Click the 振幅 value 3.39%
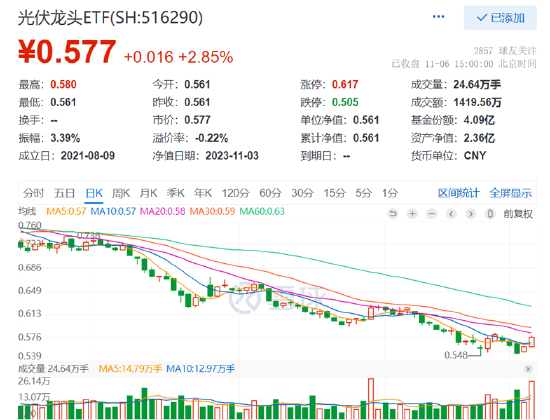 tap(65, 138)
